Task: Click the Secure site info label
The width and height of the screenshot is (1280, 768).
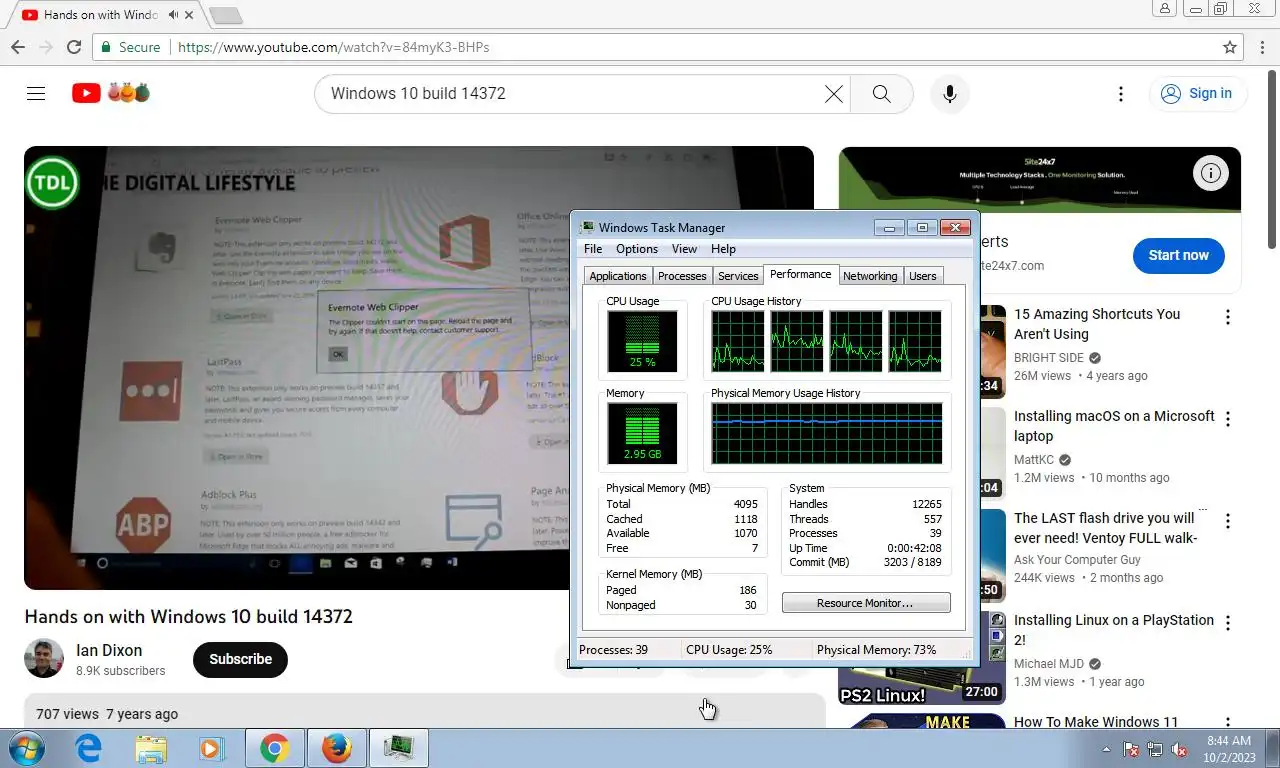Action: [130, 47]
